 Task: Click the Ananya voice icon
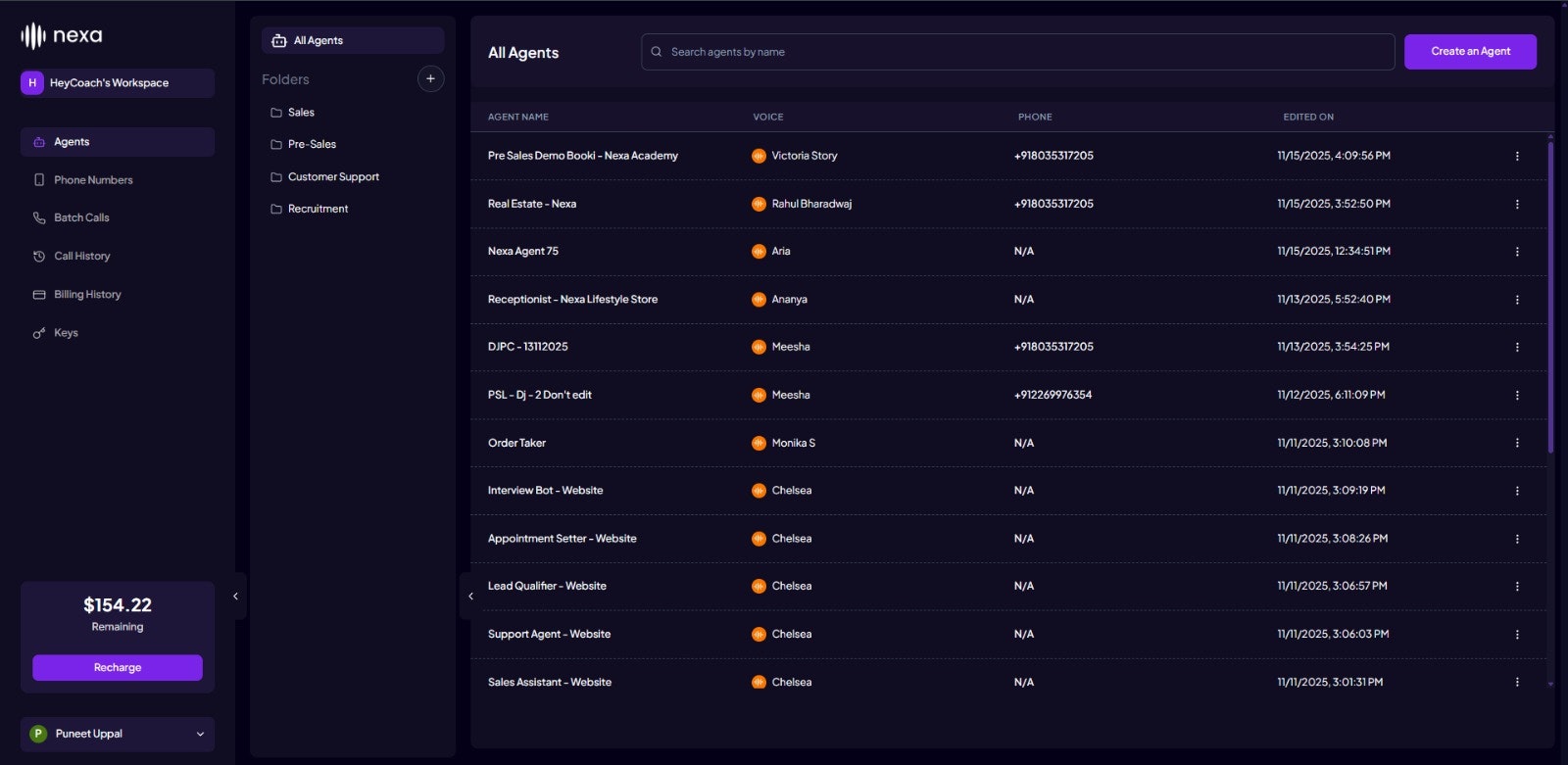(759, 300)
